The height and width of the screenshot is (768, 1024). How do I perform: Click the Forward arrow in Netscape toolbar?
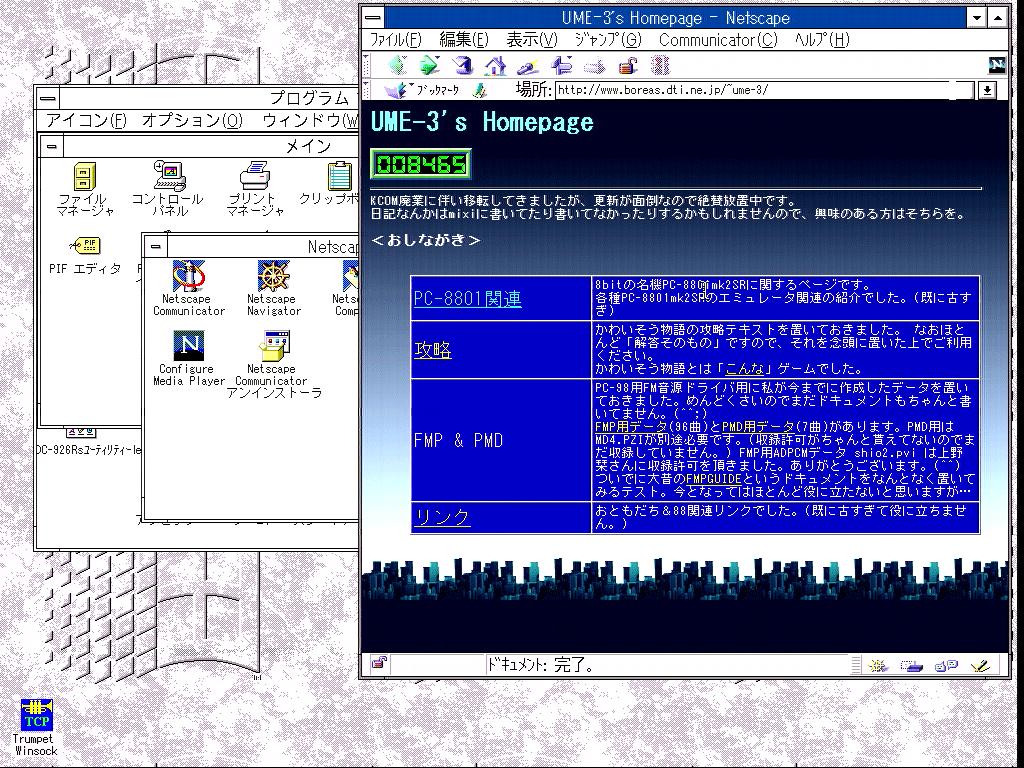click(428, 65)
